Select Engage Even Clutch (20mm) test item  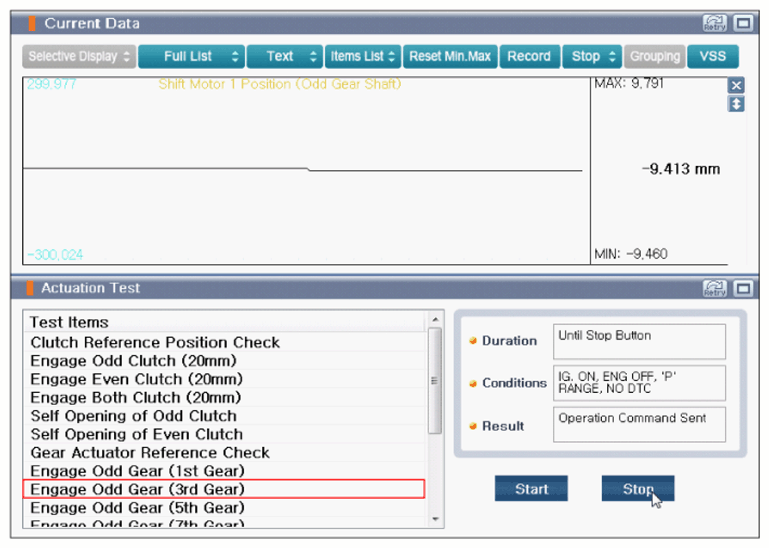pyautogui.click(x=224, y=379)
